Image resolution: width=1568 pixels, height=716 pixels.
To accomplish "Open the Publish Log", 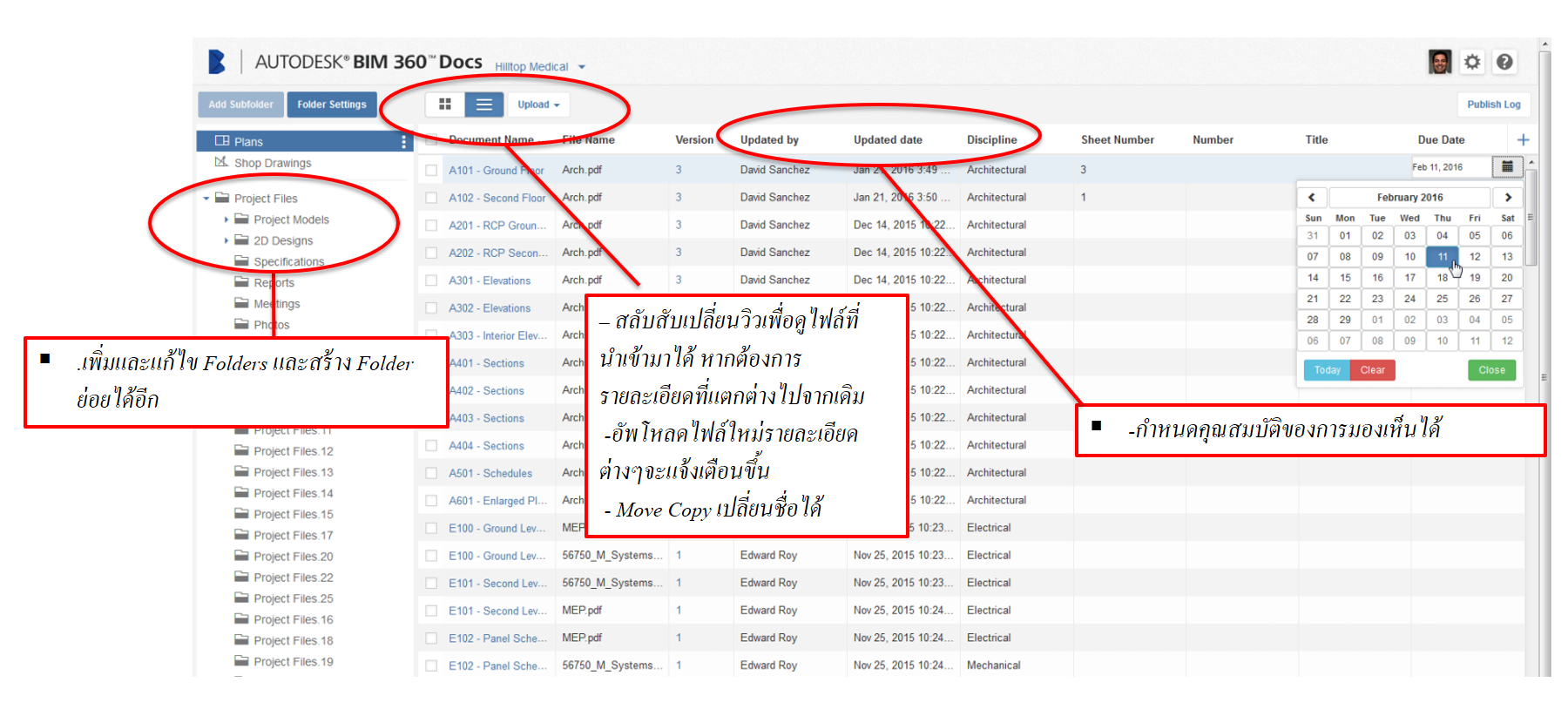I will point(1493,105).
